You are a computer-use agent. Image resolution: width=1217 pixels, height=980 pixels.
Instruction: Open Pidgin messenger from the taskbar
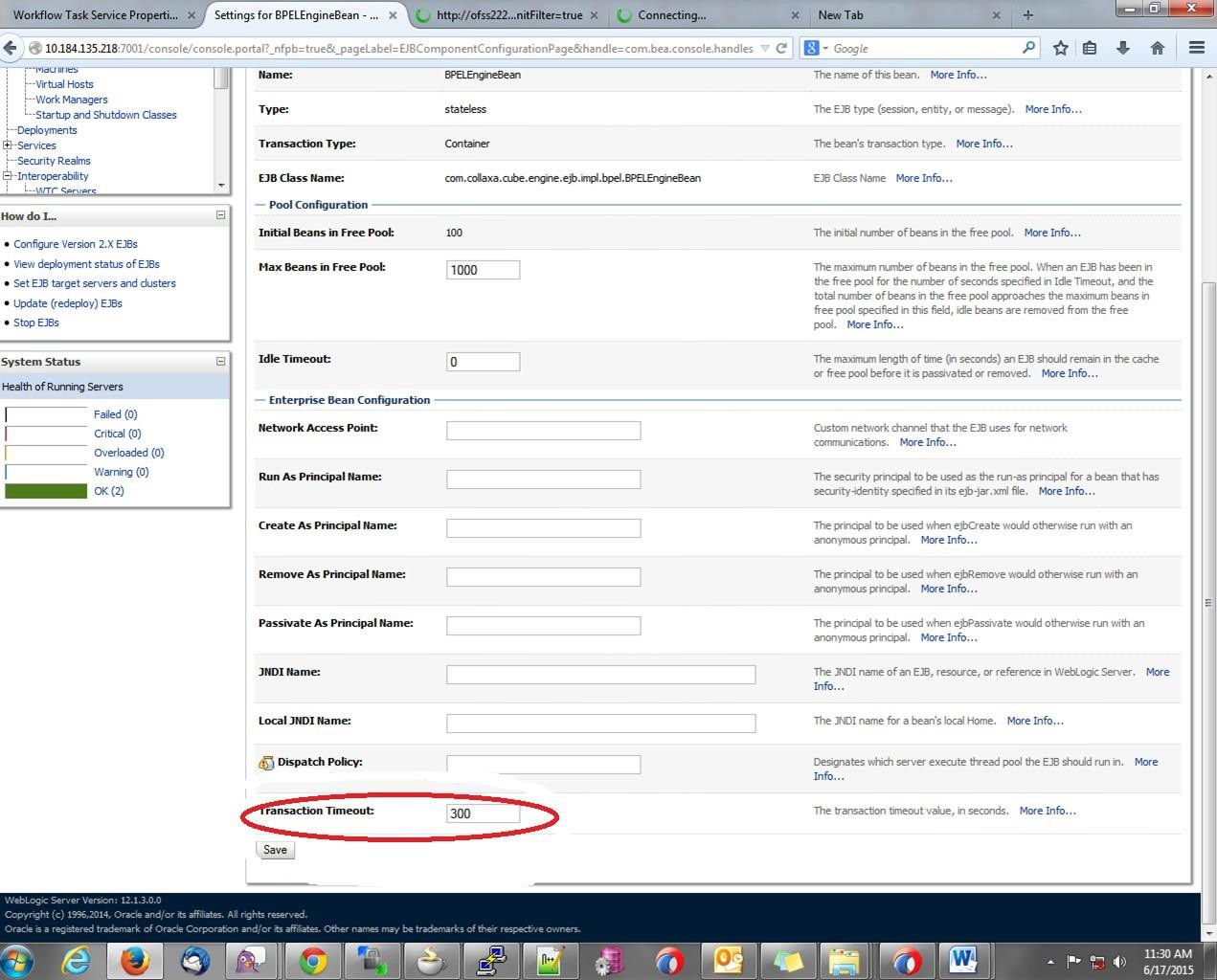[x=252, y=960]
